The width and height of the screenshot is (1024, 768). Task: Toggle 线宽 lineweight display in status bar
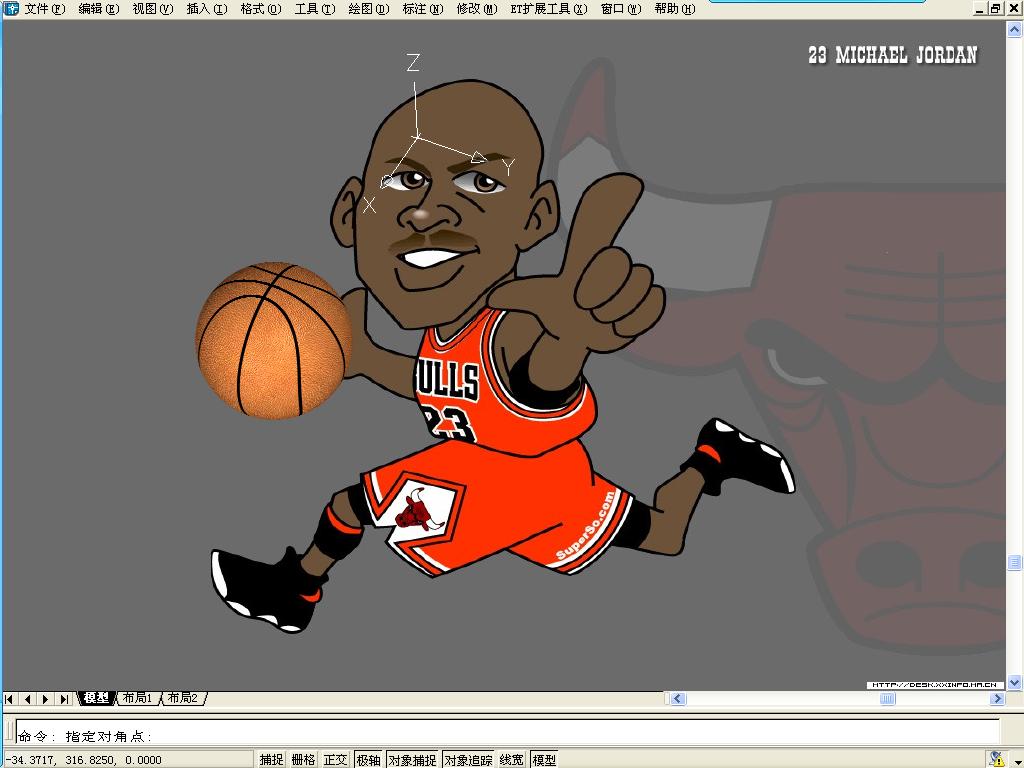tap(511, 760)
